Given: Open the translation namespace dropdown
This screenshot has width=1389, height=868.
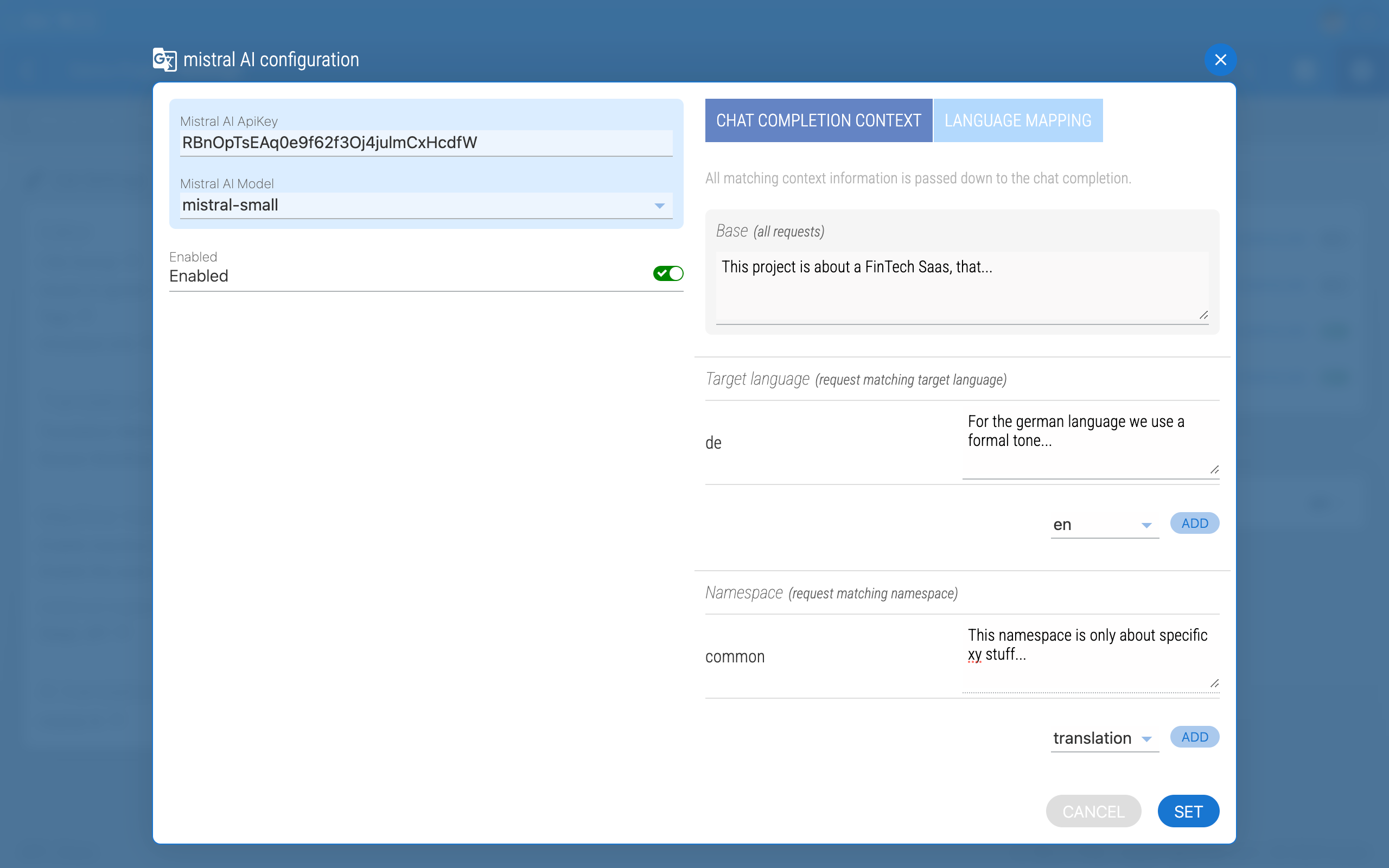Looking at the screenshot, I should click(x=1104, y=738).
